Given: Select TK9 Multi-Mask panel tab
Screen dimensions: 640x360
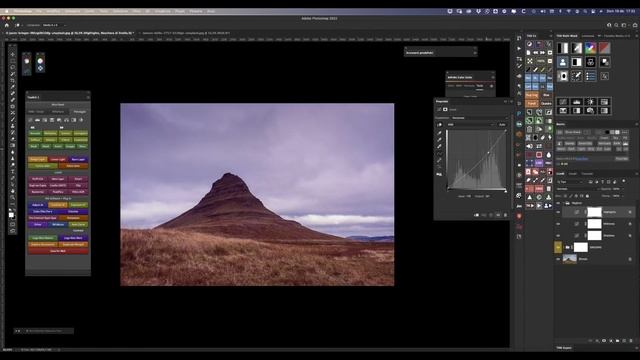Looking at the screenshot, I should click(x=567, y=36).
